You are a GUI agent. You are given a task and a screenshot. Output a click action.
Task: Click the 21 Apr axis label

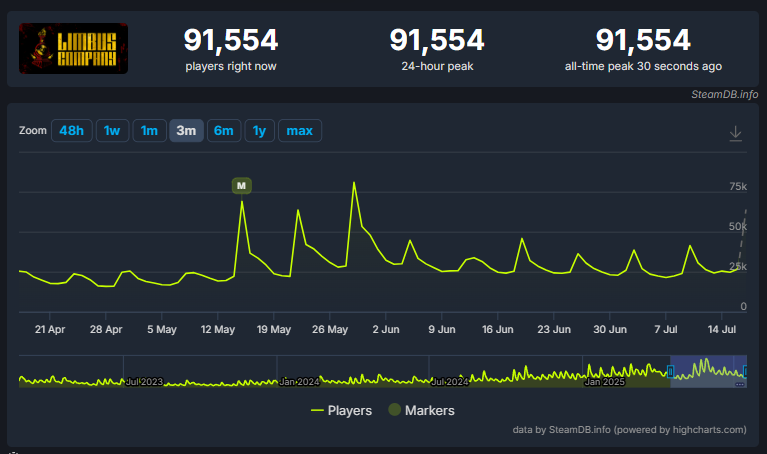(50, 329)
